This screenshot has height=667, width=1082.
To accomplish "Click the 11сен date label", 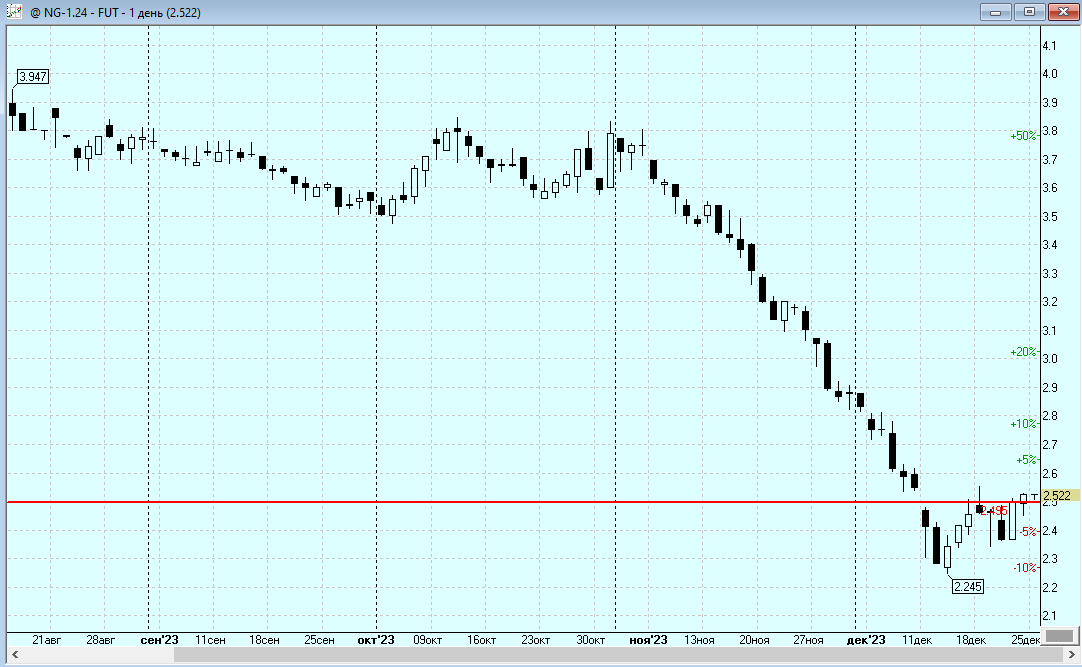I will click(210, 639).
